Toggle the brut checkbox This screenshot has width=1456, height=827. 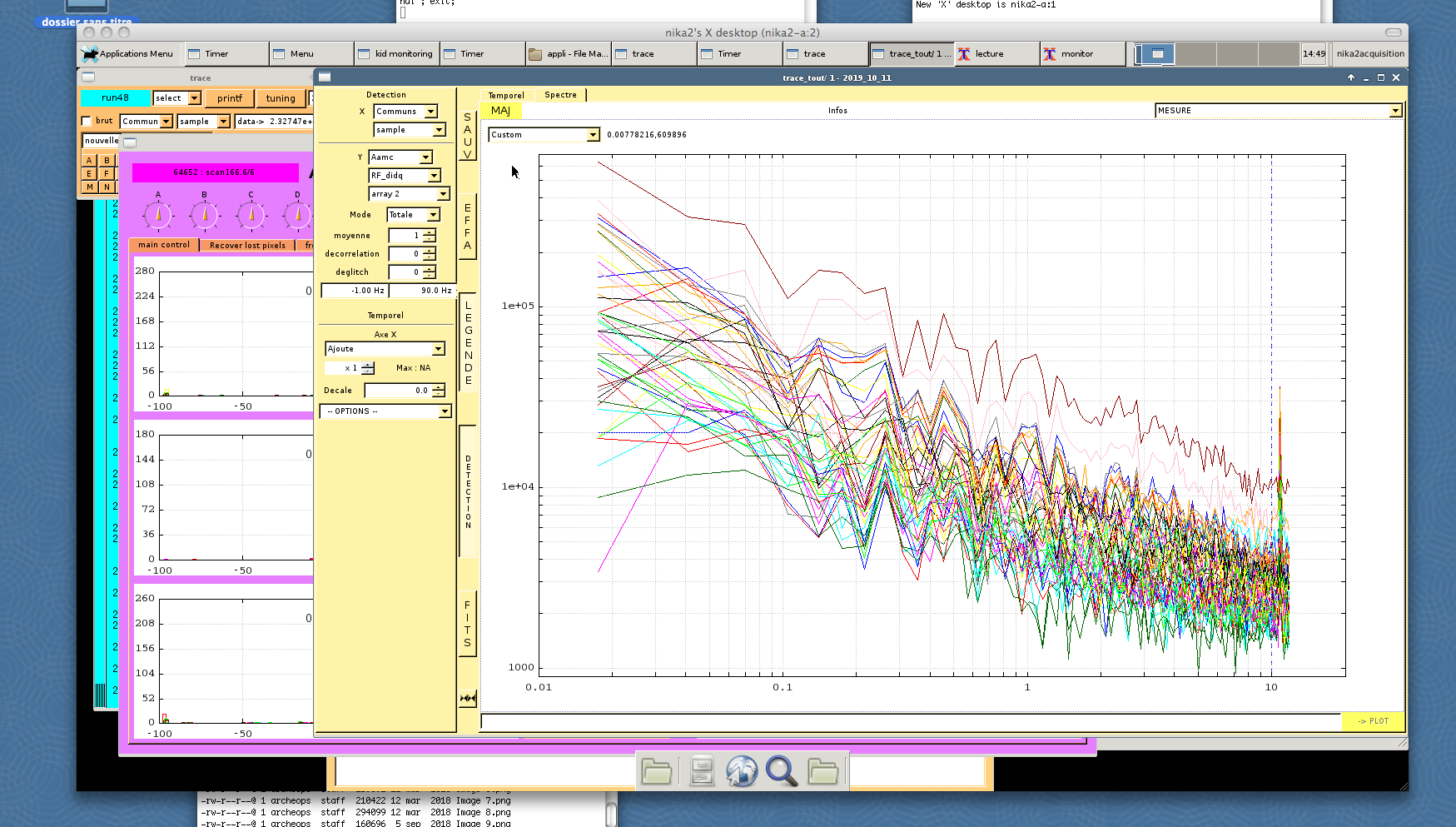(87, 121)
